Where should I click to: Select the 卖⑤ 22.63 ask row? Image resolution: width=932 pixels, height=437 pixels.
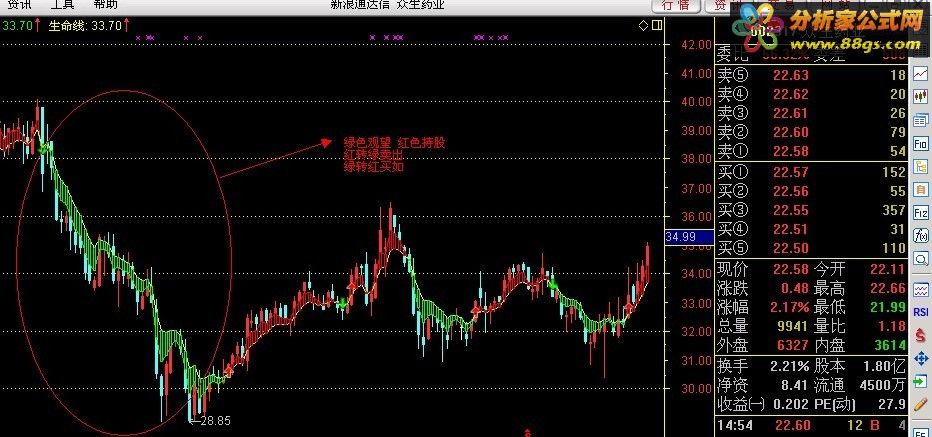(811, 76)
